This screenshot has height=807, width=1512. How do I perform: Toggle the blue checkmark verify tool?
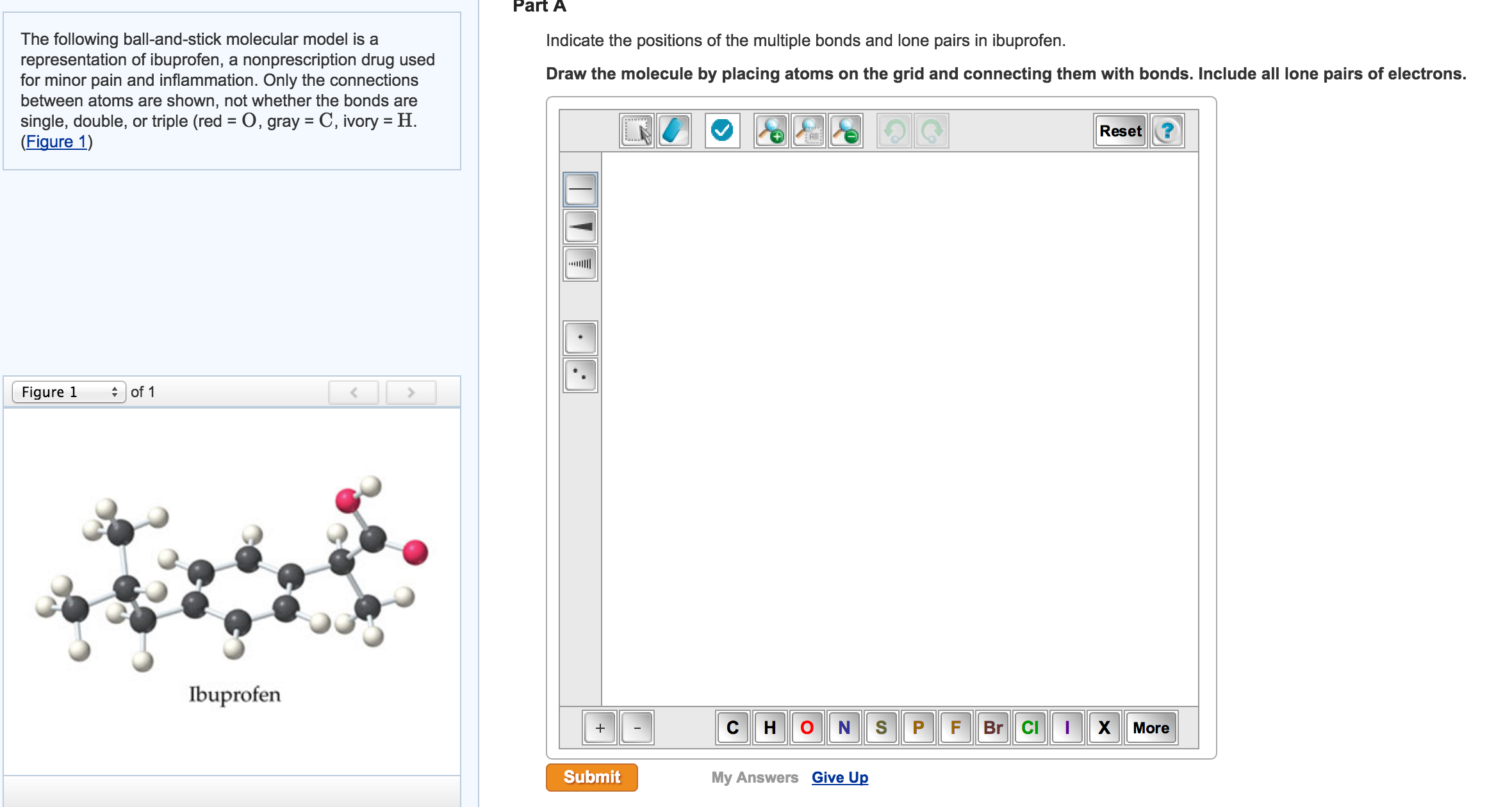(723, 130)
